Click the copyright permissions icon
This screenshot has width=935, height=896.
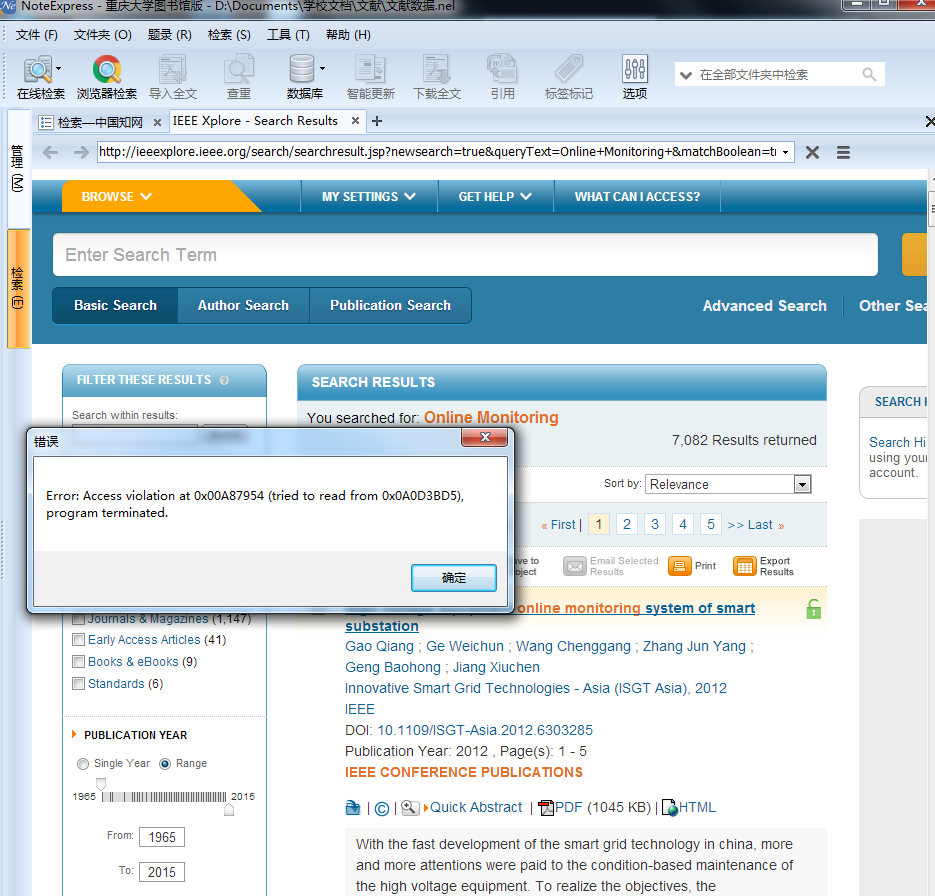[x=382, y=809]
